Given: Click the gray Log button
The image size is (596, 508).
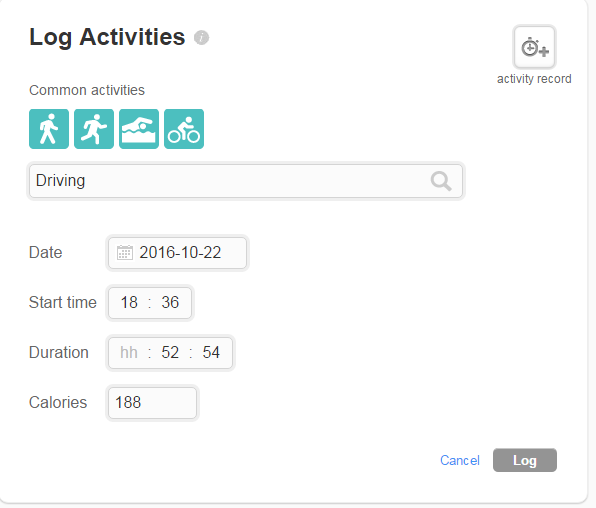Looking at the screenshot, I should [x=525, y=460].
